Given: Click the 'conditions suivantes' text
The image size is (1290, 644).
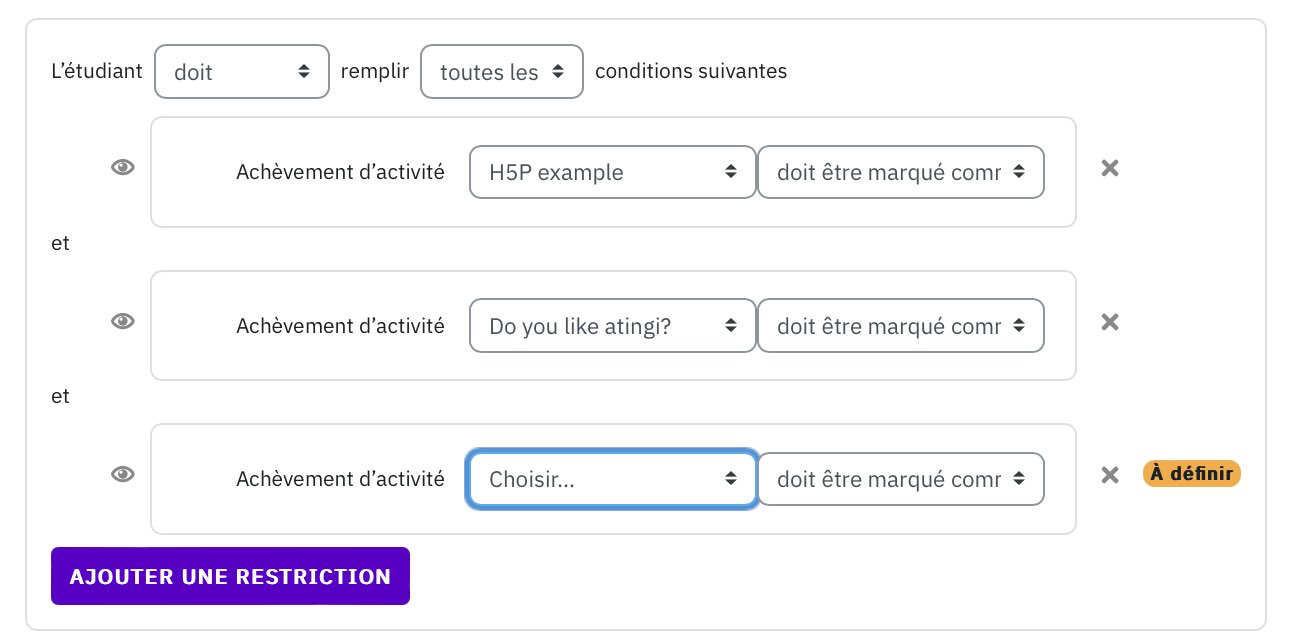Looking at the screenshot, I should pyautogui.click(x=691, y=71).
